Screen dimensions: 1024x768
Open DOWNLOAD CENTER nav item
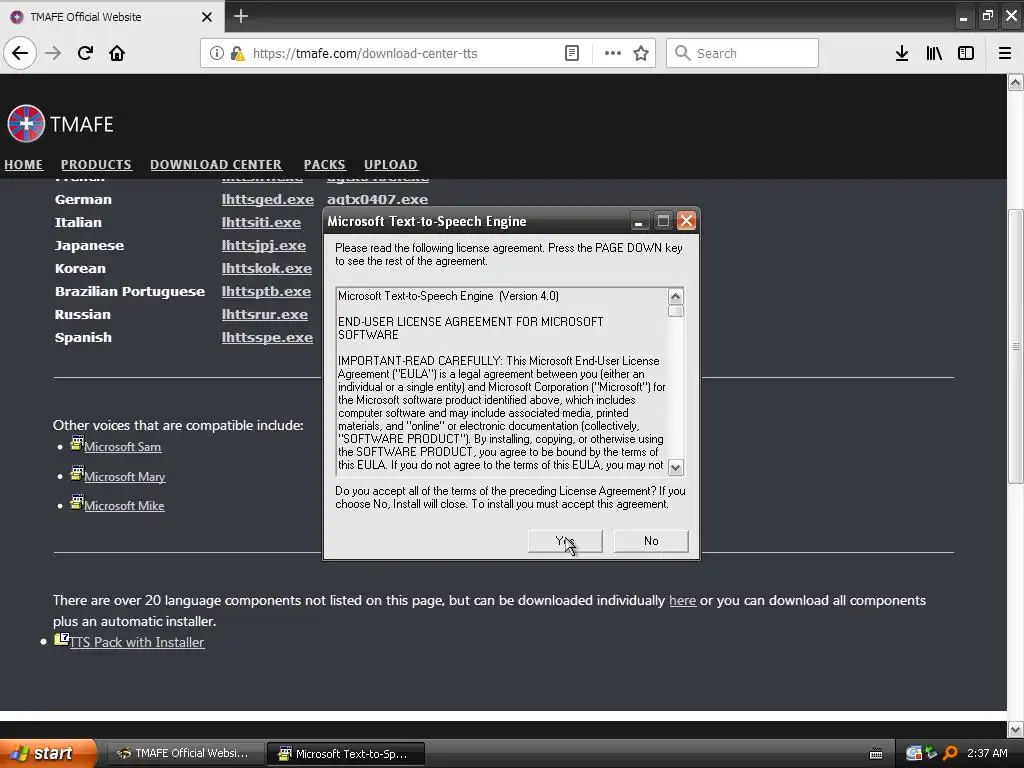click(216, 165)
